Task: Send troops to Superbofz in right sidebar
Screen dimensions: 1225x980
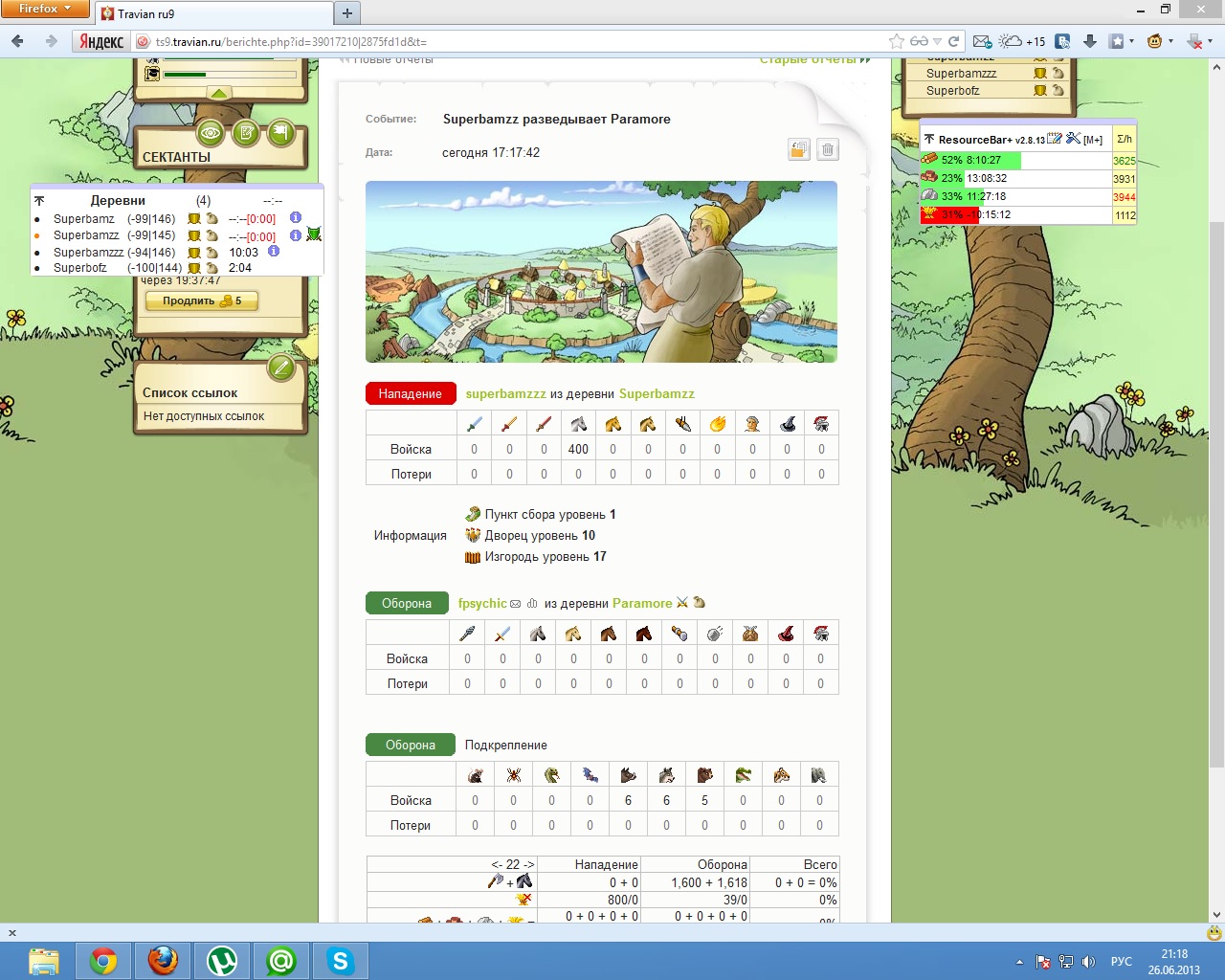Action: (x=1040, y=91)
